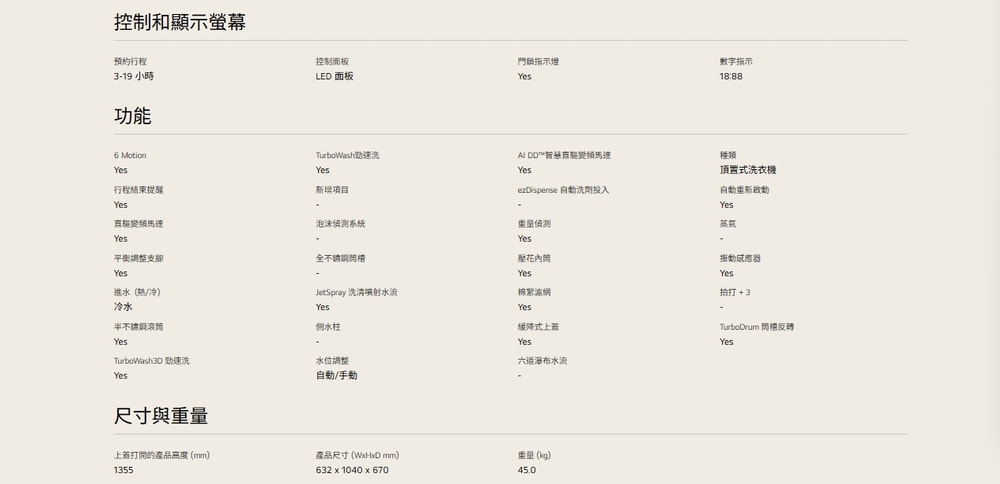1000x484 pixels.
Task: Select the 18:88 digital display value
Action: pos(731,77)
